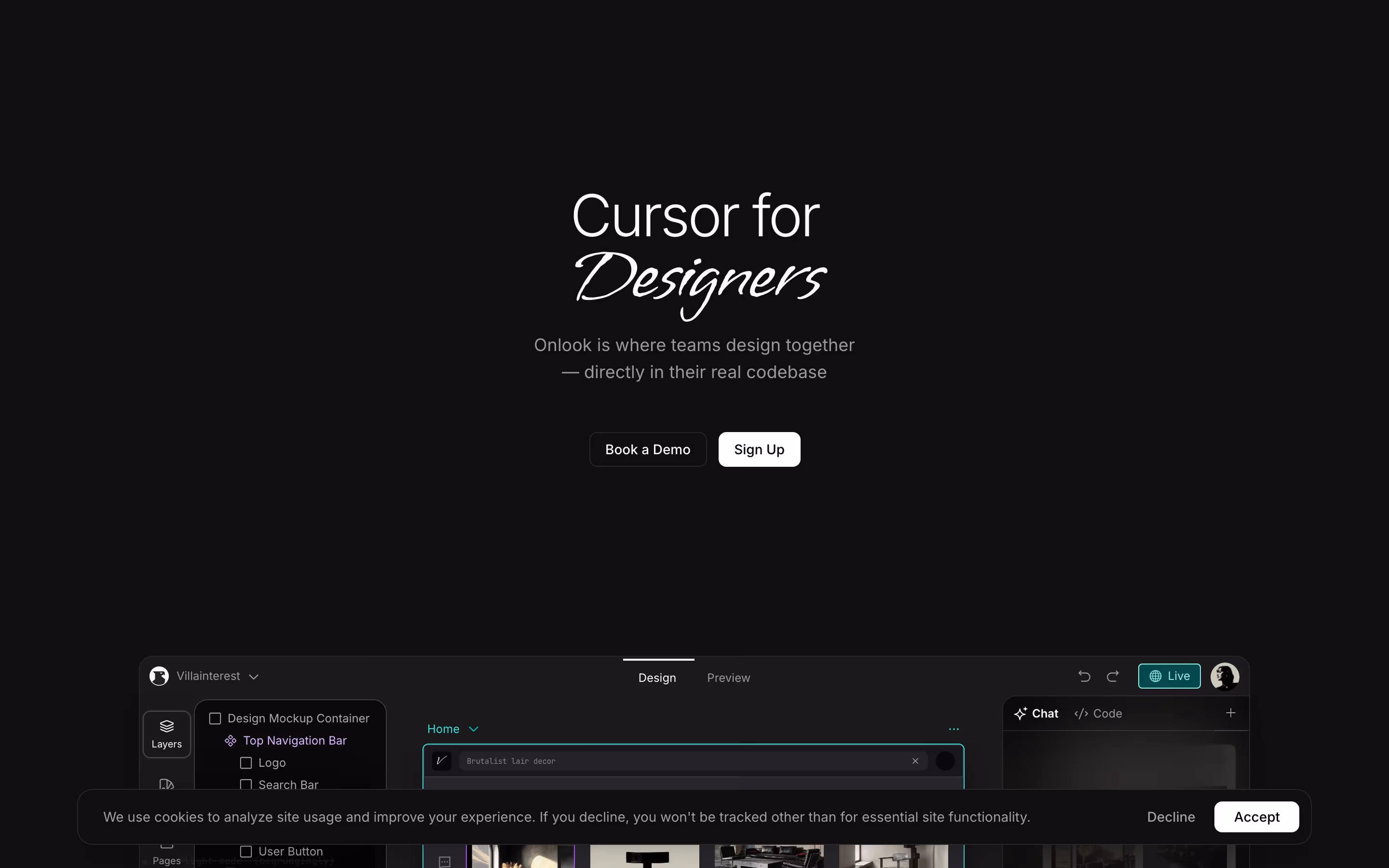
Task: Accept cookies in the banner
Action: pyautogui.click(x=1256, y=817)
